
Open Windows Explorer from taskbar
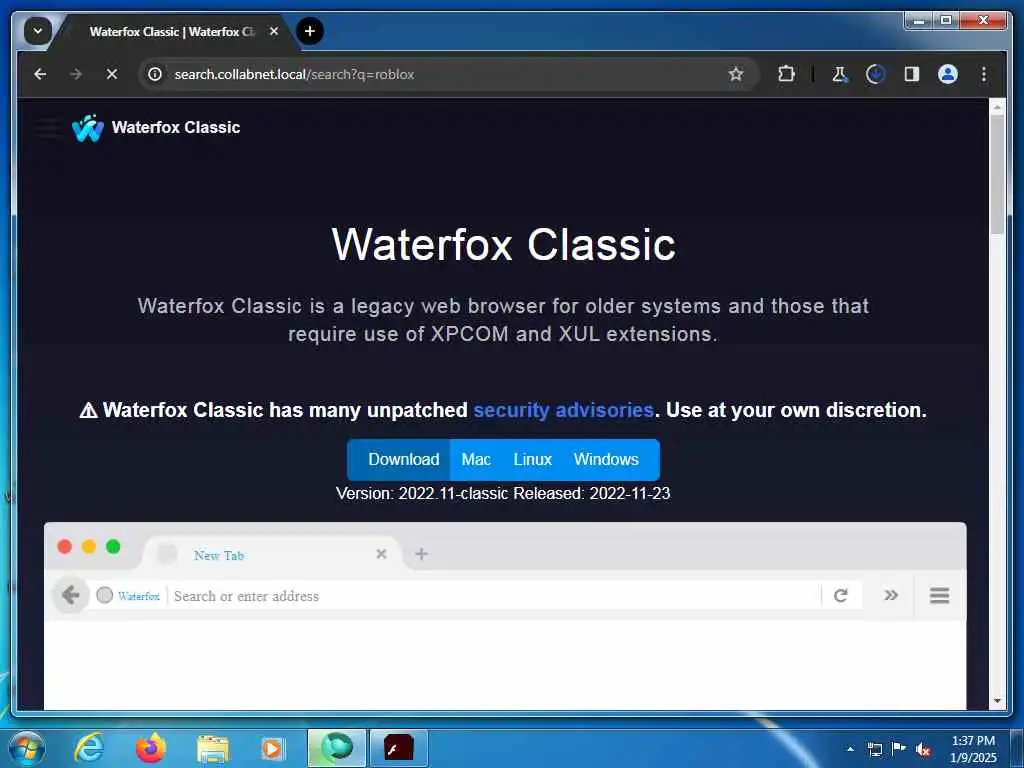[x=212, y=749]
